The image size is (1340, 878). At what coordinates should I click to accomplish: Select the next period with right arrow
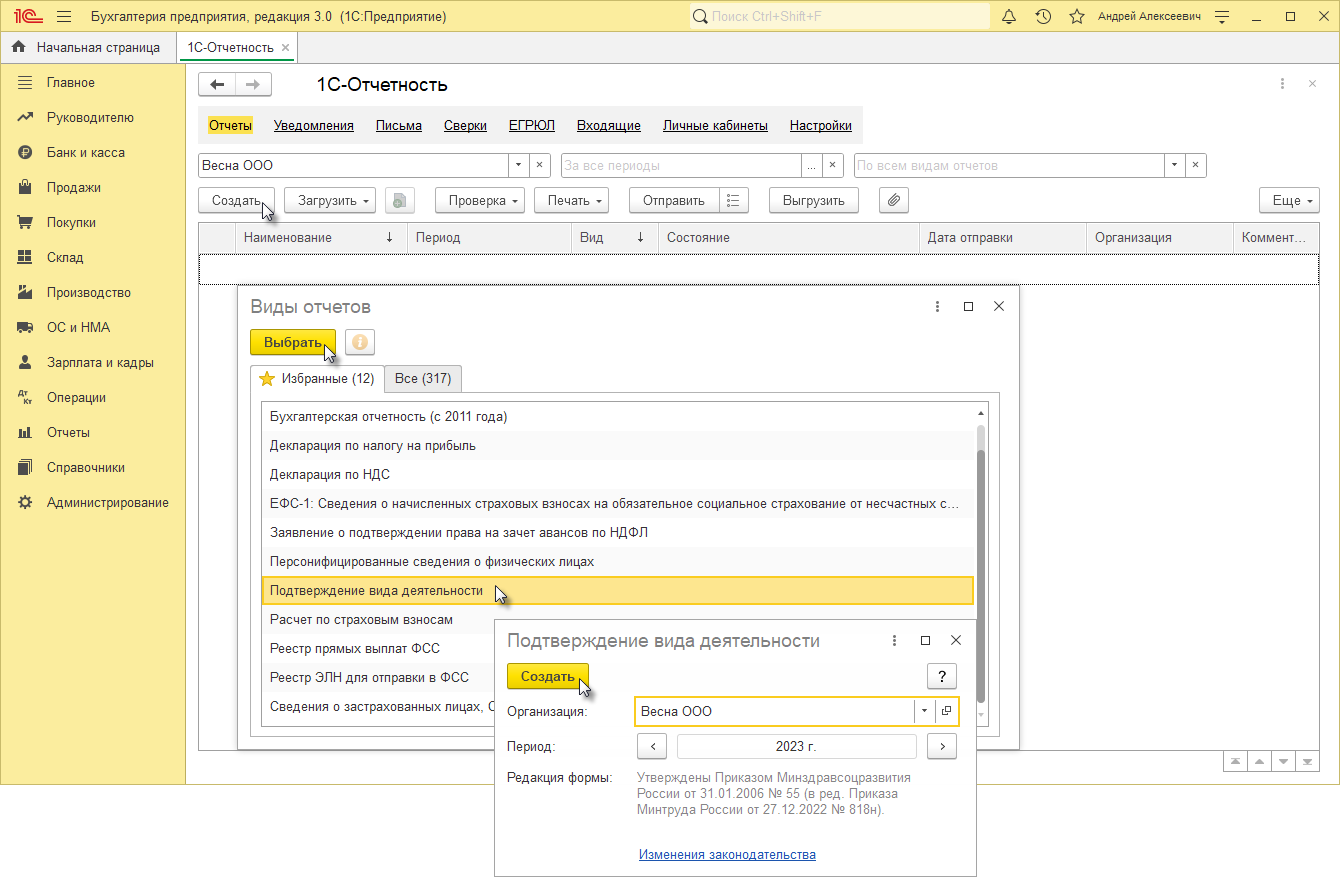942,747
